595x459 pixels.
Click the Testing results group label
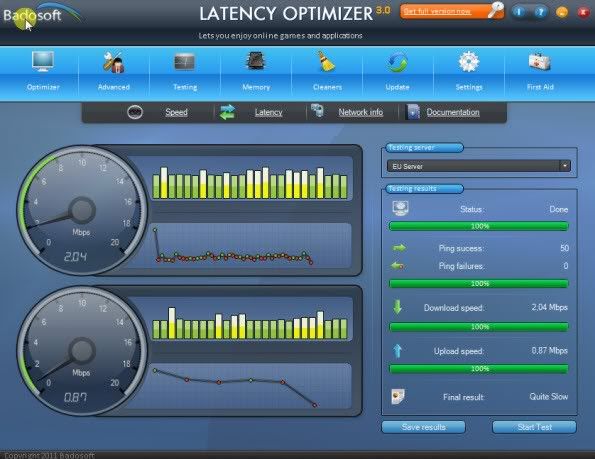click(x=425, y=189)
